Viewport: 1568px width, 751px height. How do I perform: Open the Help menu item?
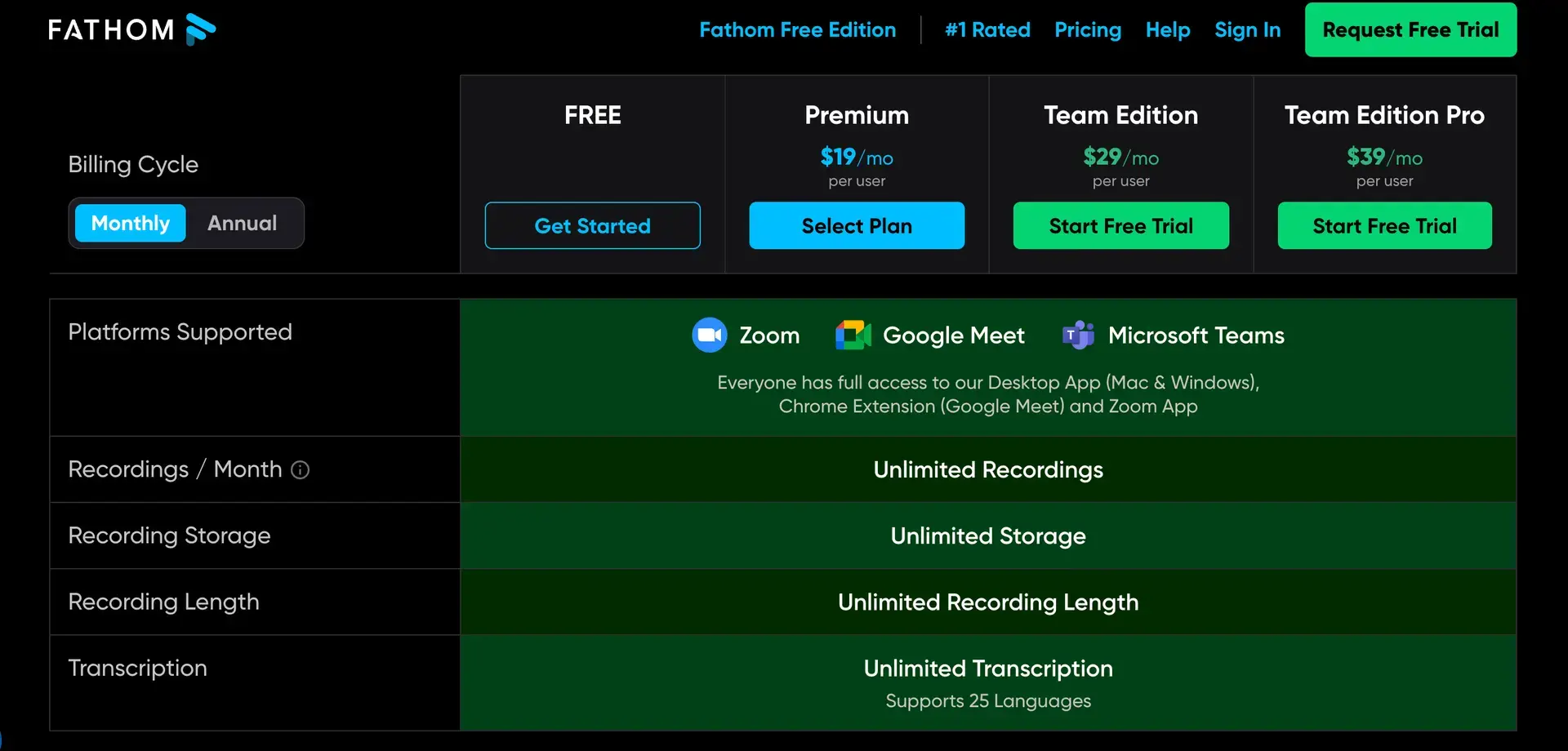1167,30
